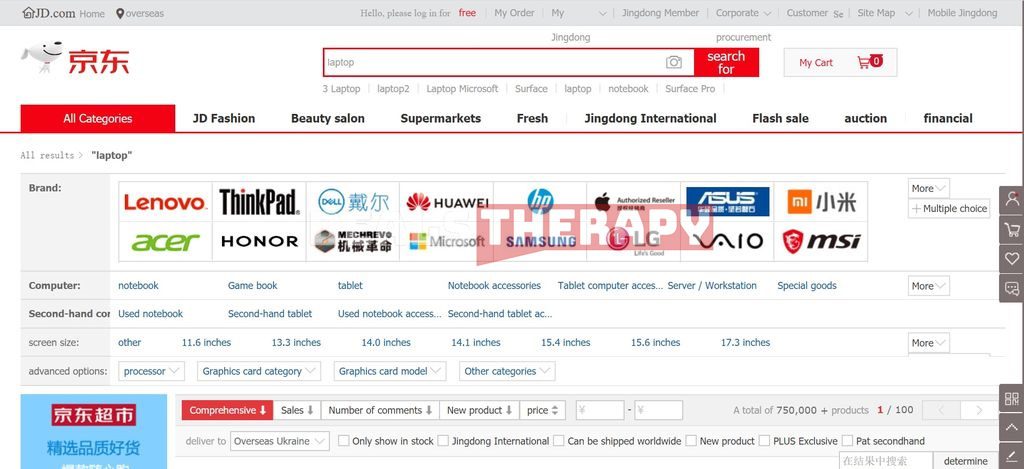Image resolution: width=1024 pixels, height=469 pixels.
Task: Go to Supermarkets tab
Action: [x=441, y=118]
